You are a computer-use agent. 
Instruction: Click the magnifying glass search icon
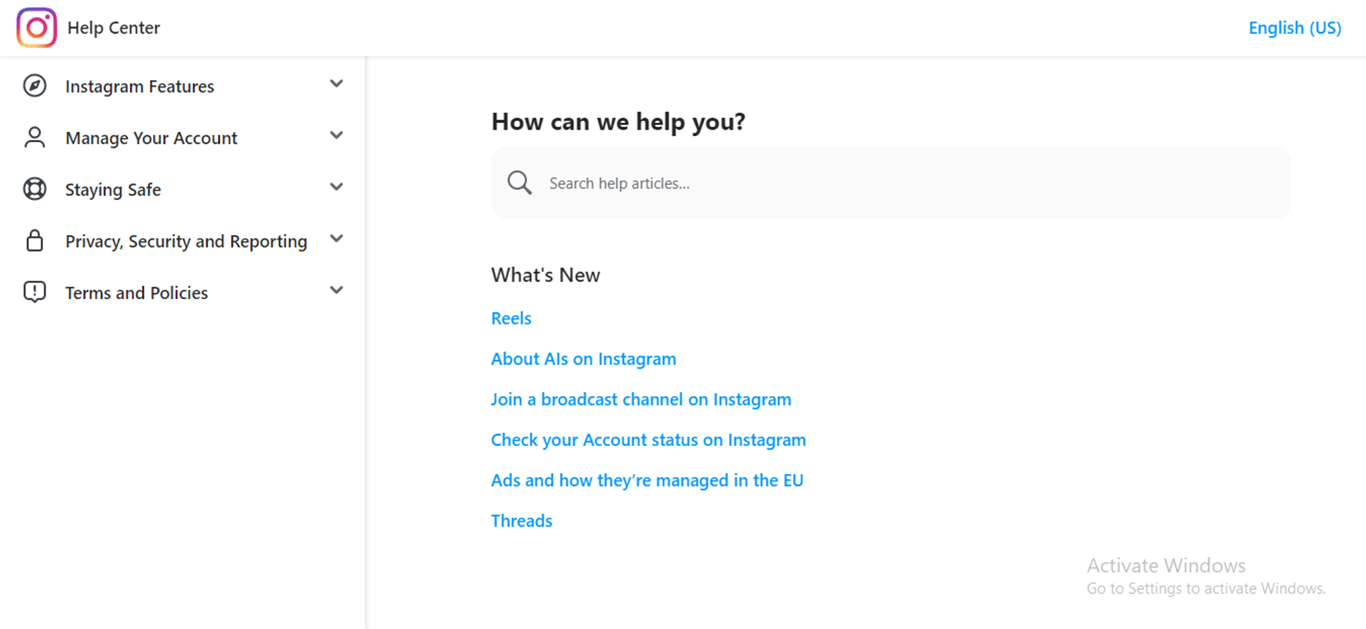click(x=519, y=183)
